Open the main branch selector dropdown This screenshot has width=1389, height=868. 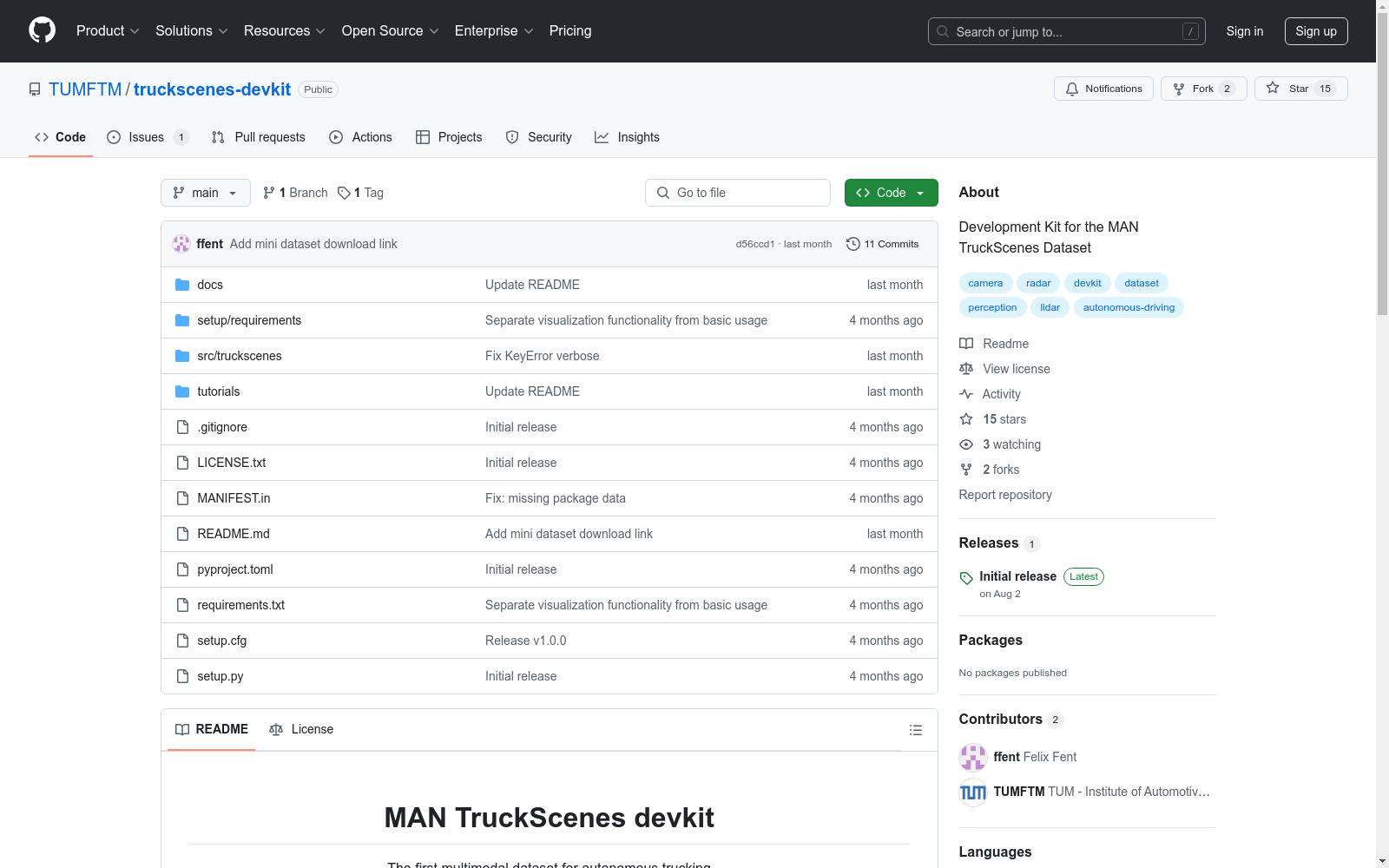(x=206, y=193)
